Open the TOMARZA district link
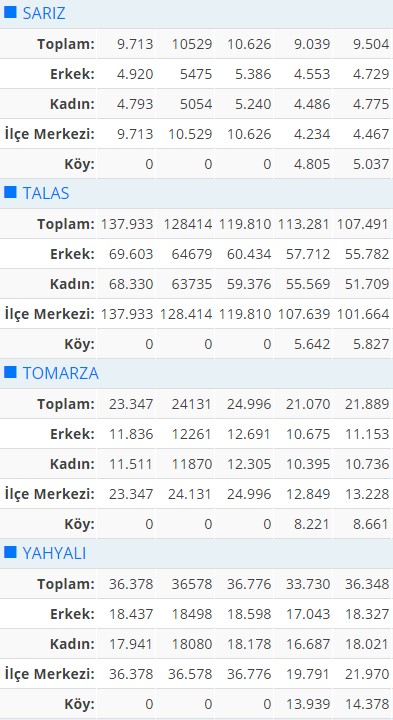 point(61,373)
